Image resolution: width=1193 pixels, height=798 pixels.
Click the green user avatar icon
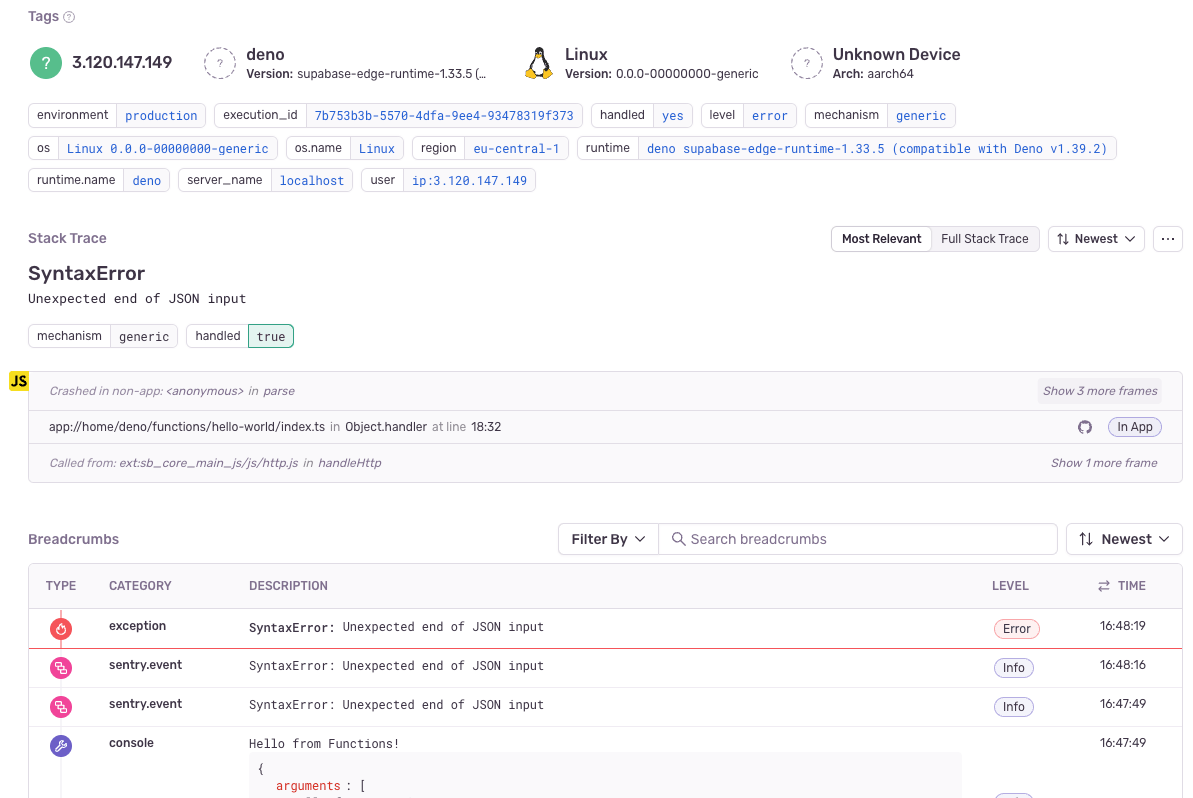click(46, 63)
